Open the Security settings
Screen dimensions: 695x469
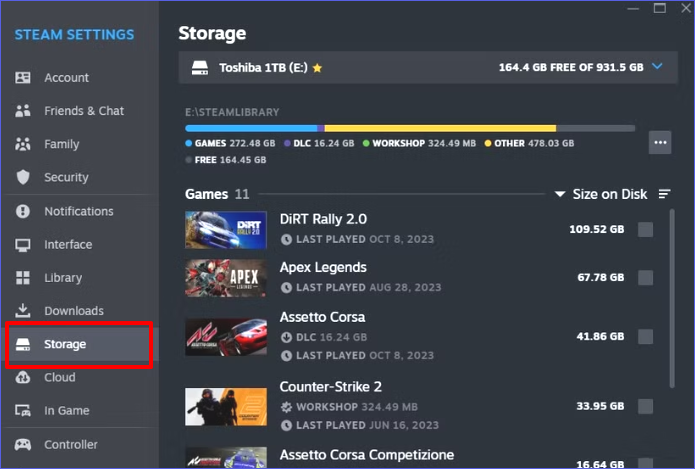(x=80, y=177)
